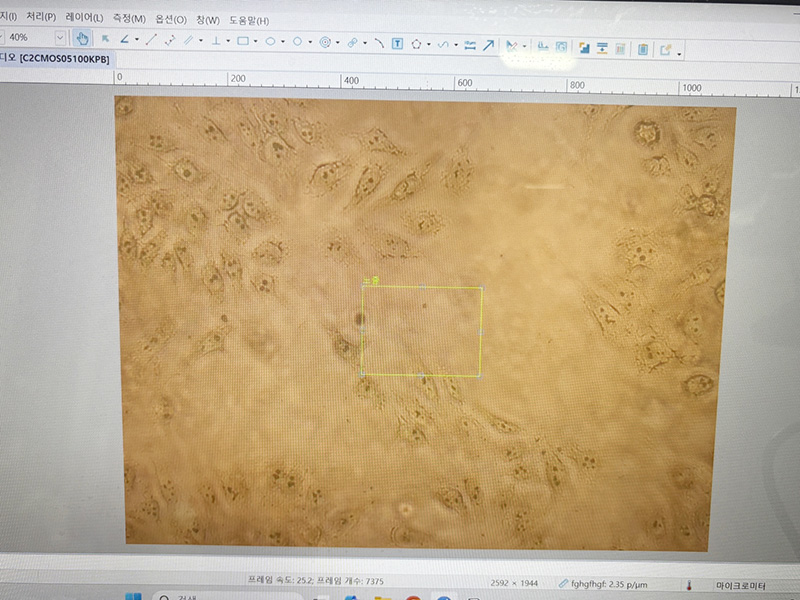Select the ellipse measurement tool
Screen dimensions: 800x600
270,42
